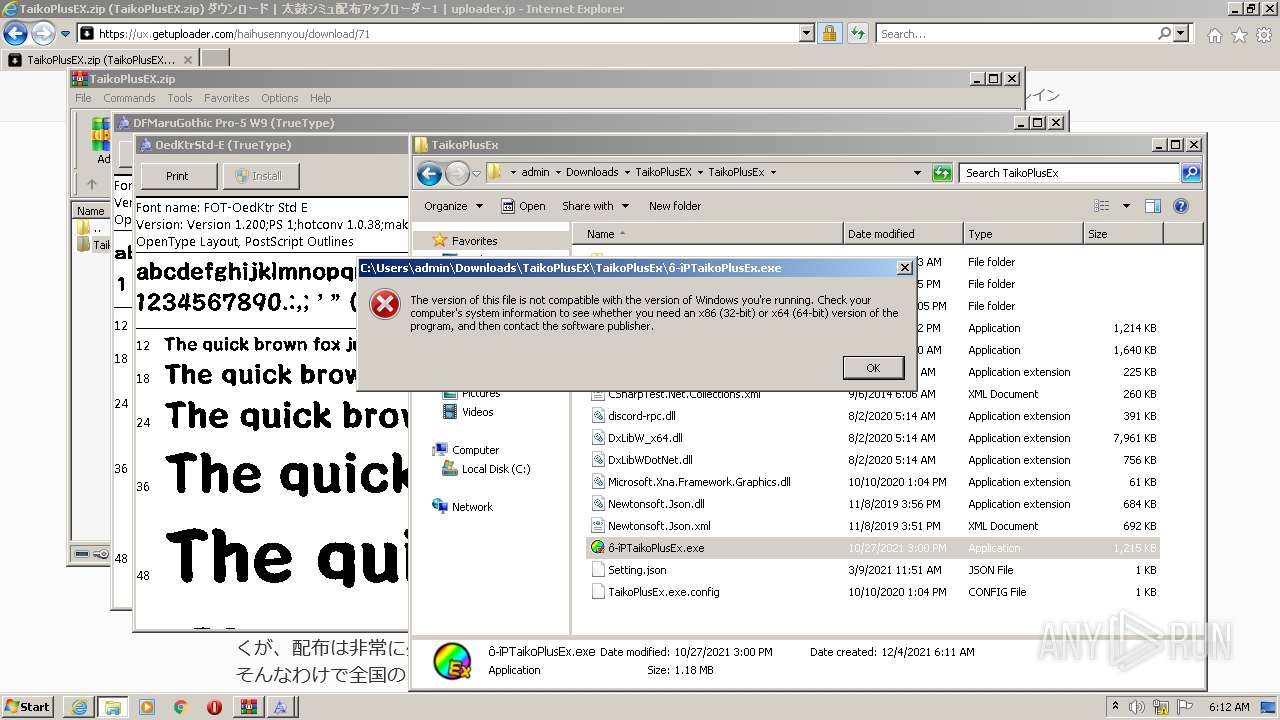Select Videos in the navigation pane
The height and width of the screenshot is (720, 1280).
(478, 412)
